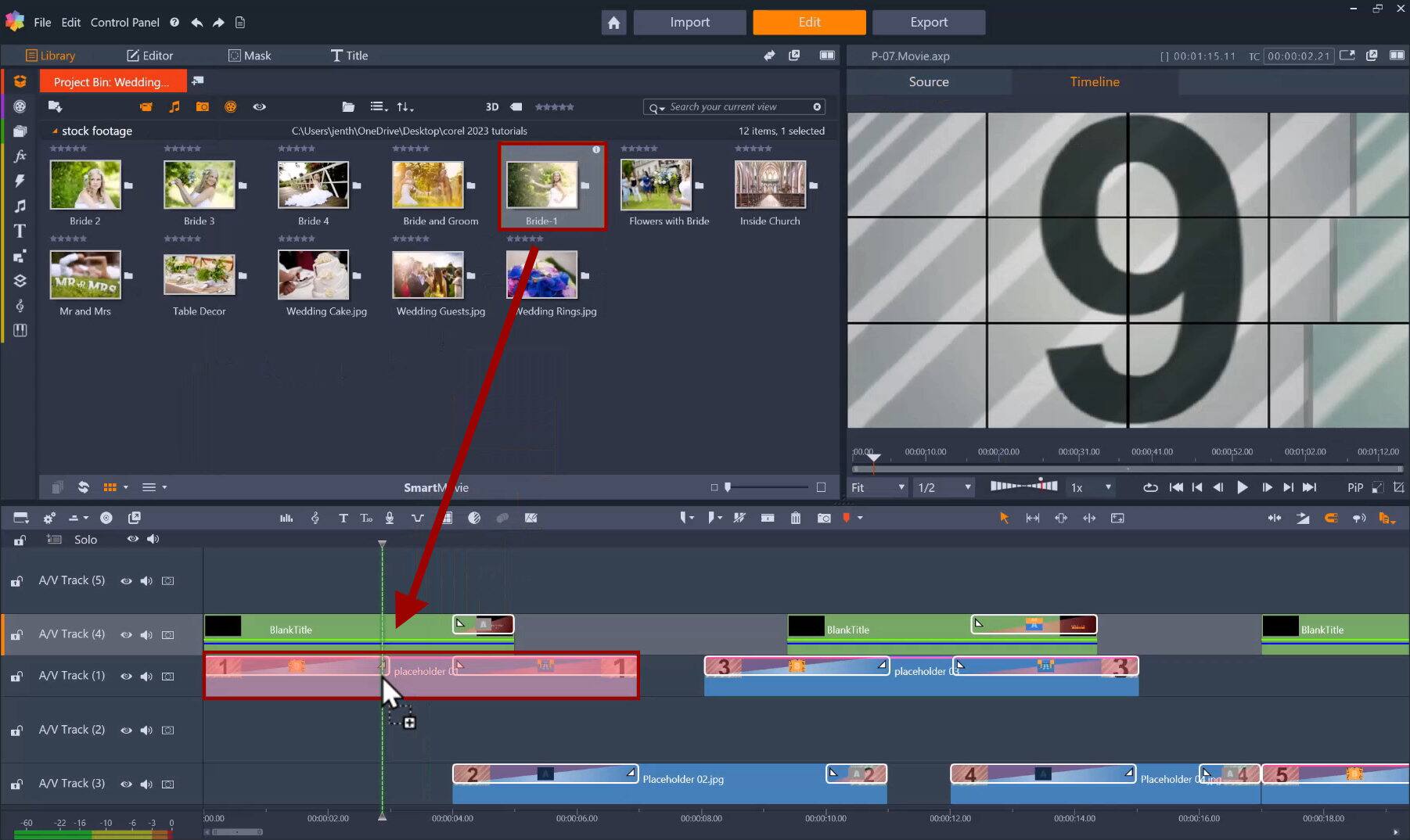Click the audio ducking treble clef icon
Viewport: 1410px width, 840px height.
pyautogui.click(x=315, y=518)
